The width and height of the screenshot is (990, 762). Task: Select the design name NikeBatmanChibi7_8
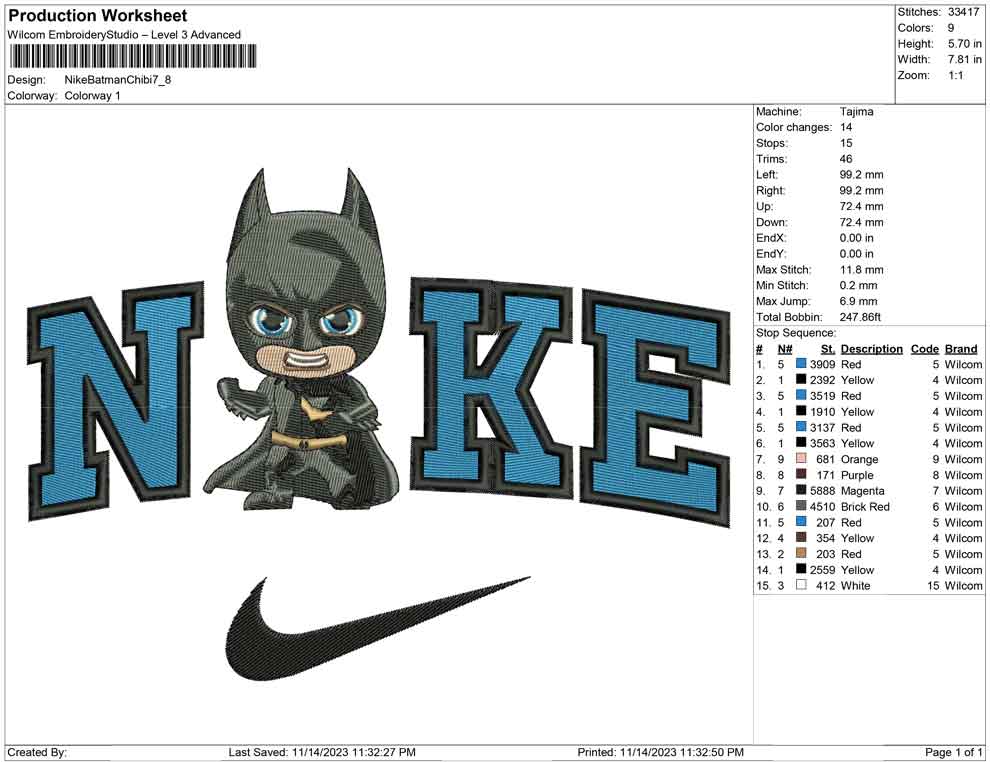click(117, 80)
